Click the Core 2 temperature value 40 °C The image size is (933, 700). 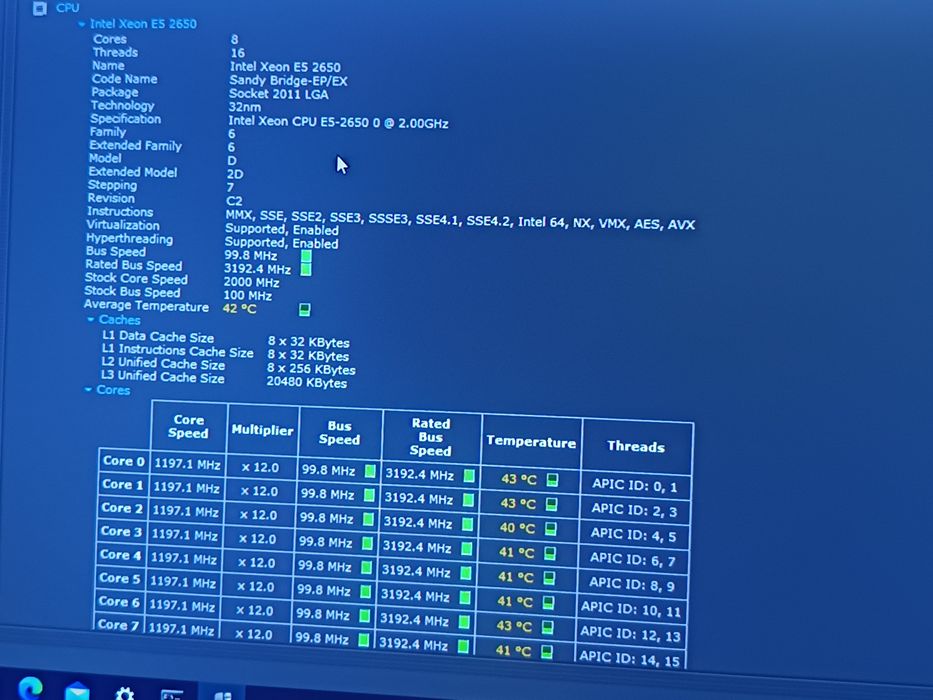point(517,528)
